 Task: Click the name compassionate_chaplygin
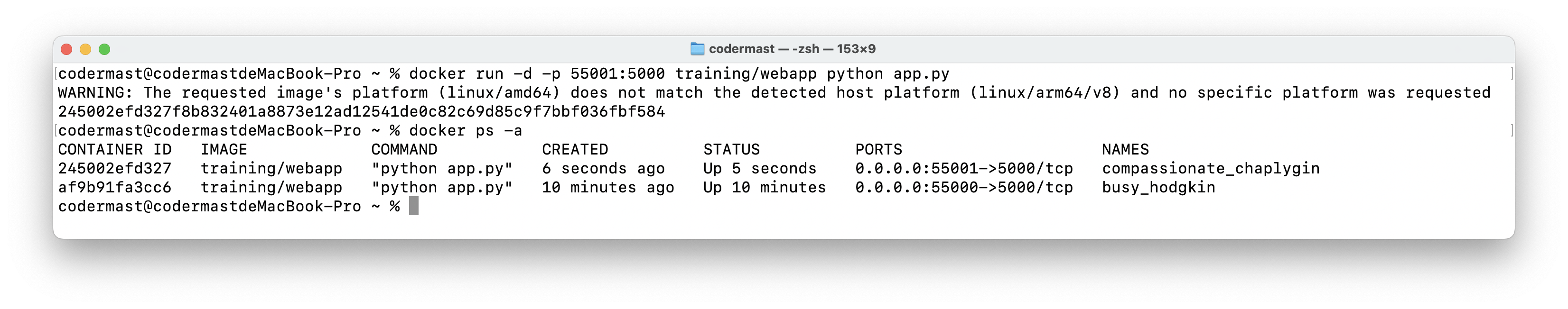(x=1211, y=169)
